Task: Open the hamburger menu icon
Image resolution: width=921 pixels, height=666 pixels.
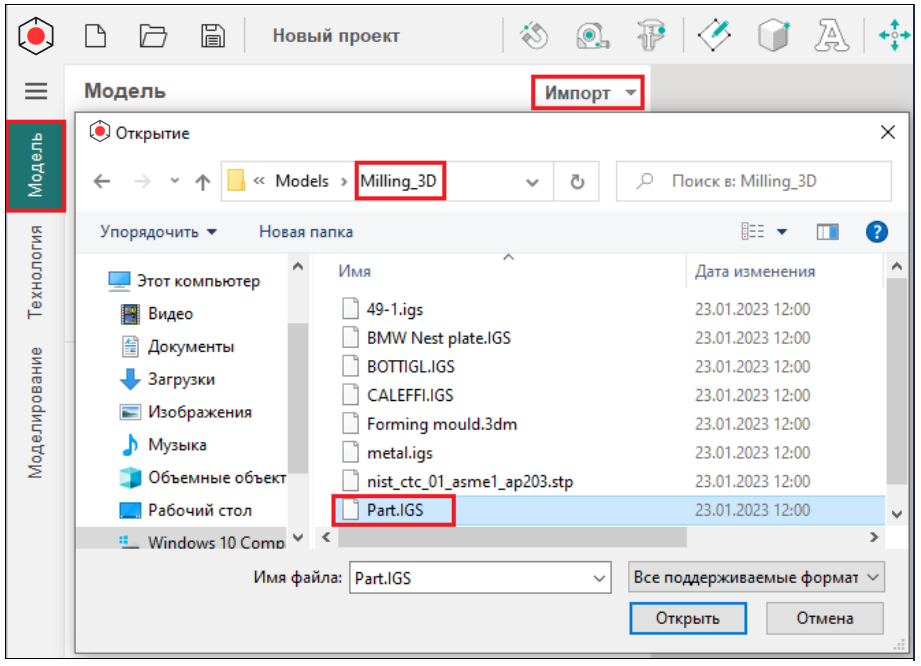Action: coord(36,91)
